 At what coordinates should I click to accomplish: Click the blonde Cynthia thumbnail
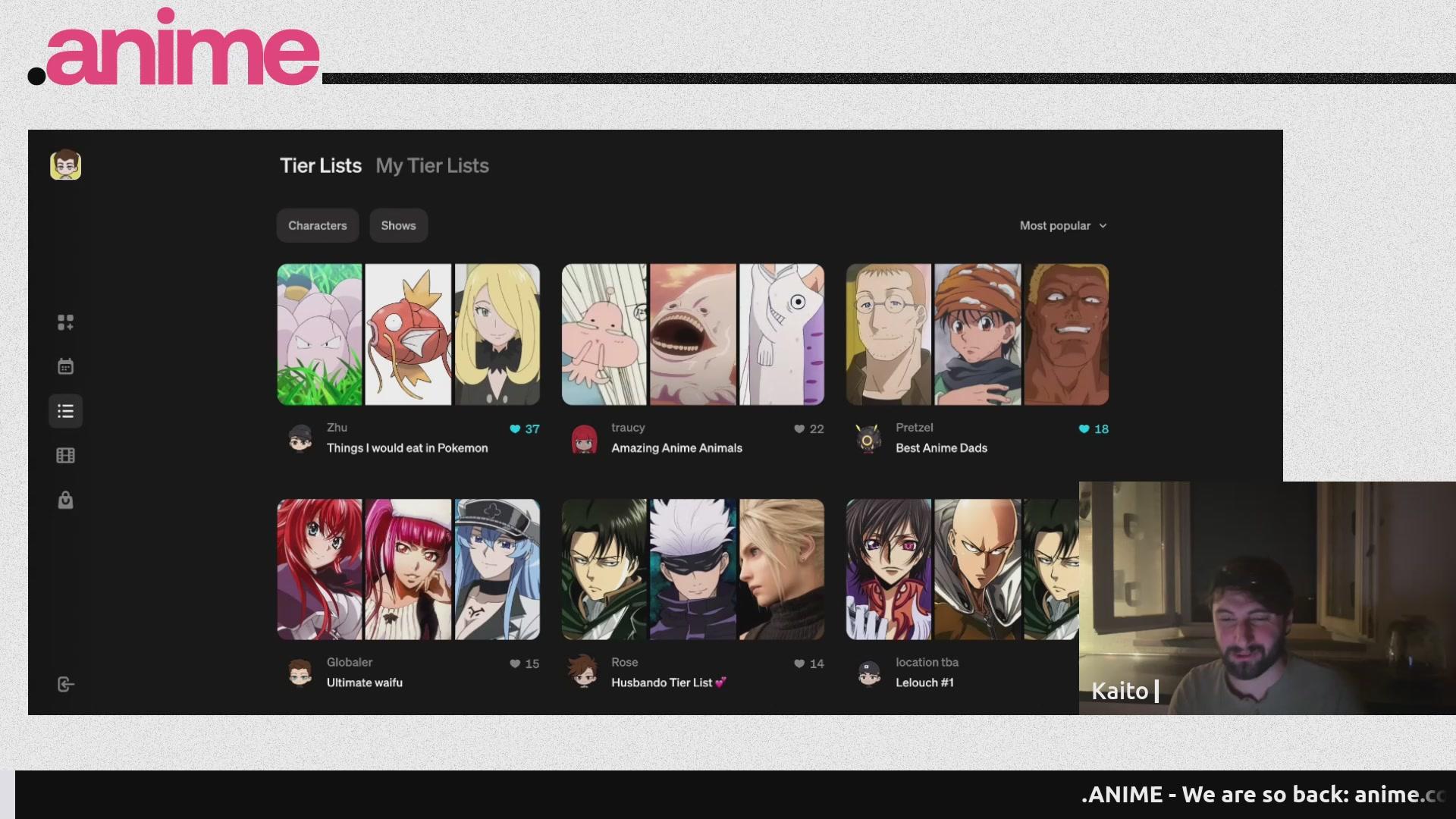click(497, 334)
